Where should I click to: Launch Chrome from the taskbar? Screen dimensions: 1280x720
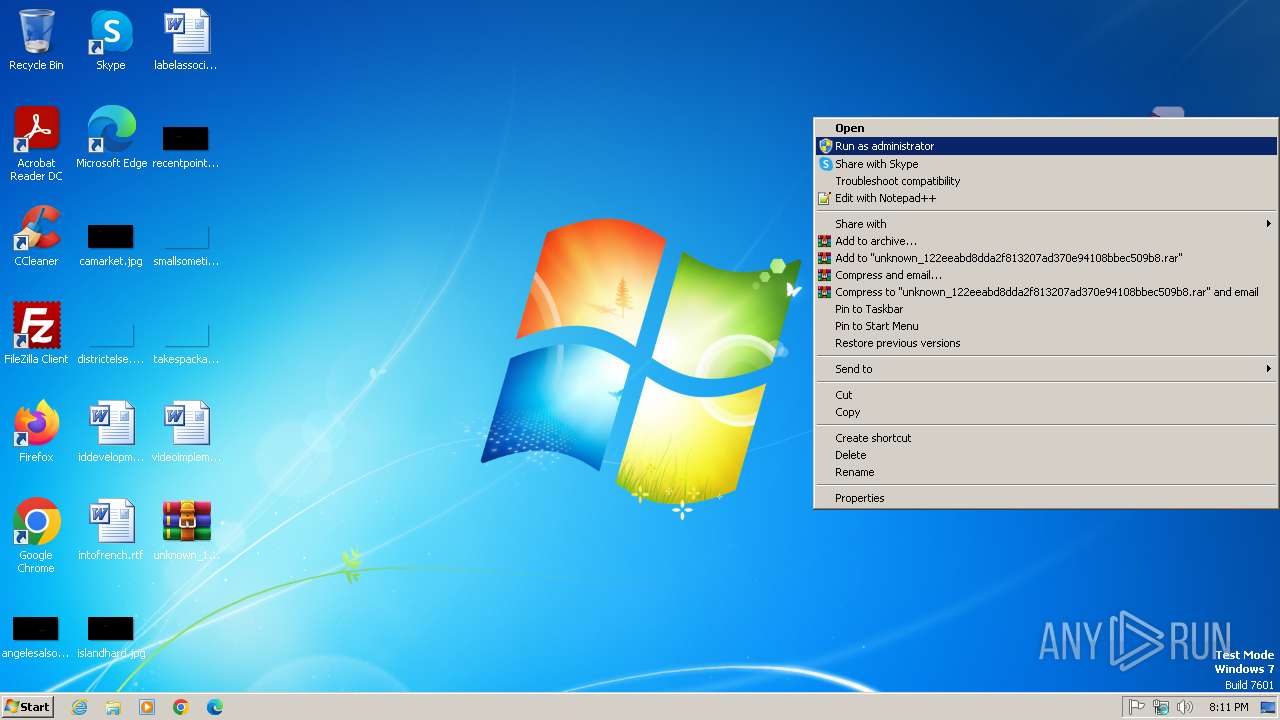click(181, 707)
